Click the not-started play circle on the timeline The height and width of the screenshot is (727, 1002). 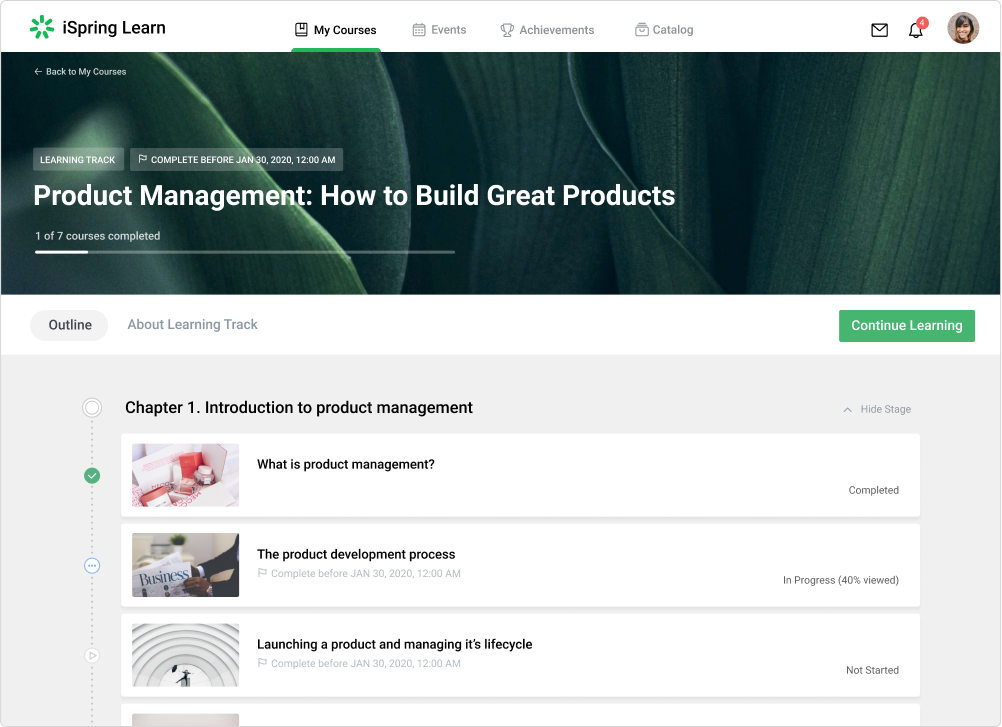(x=92, y=655)
